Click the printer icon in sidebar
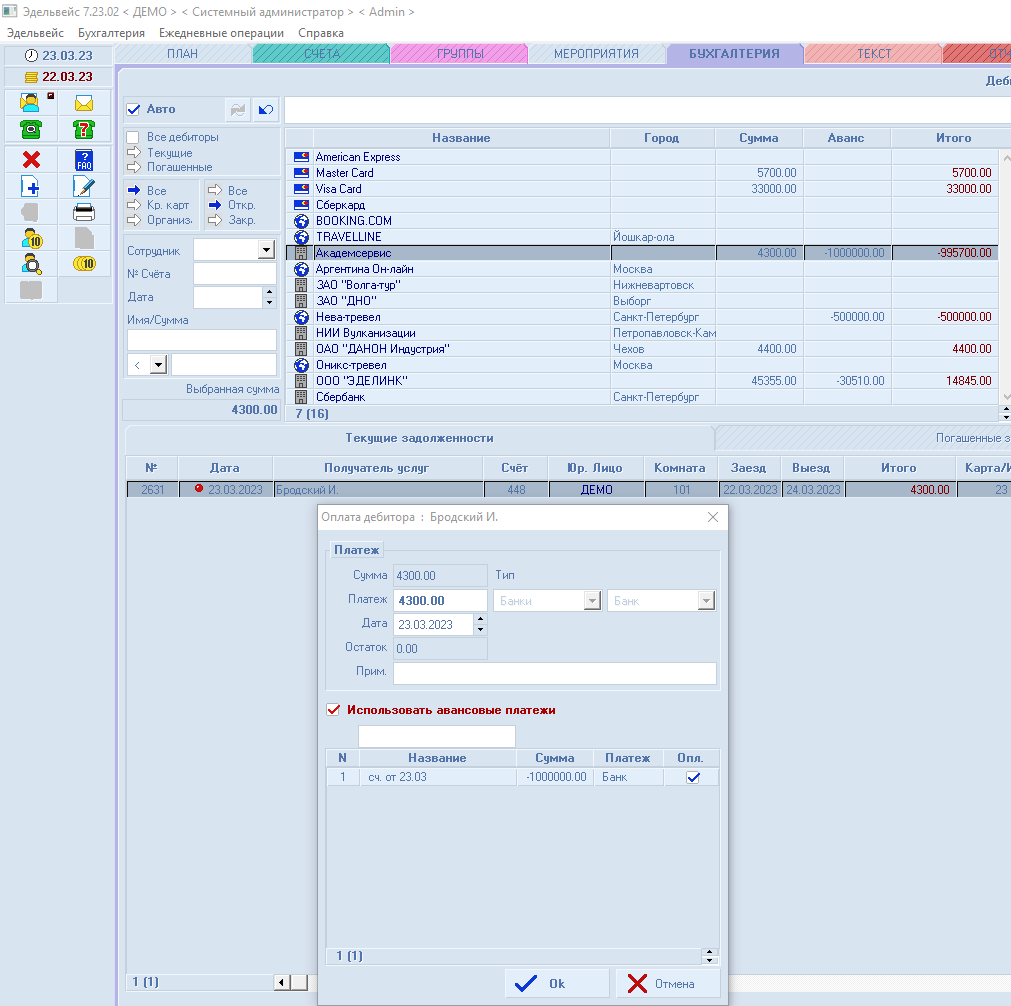 (84, 212)
